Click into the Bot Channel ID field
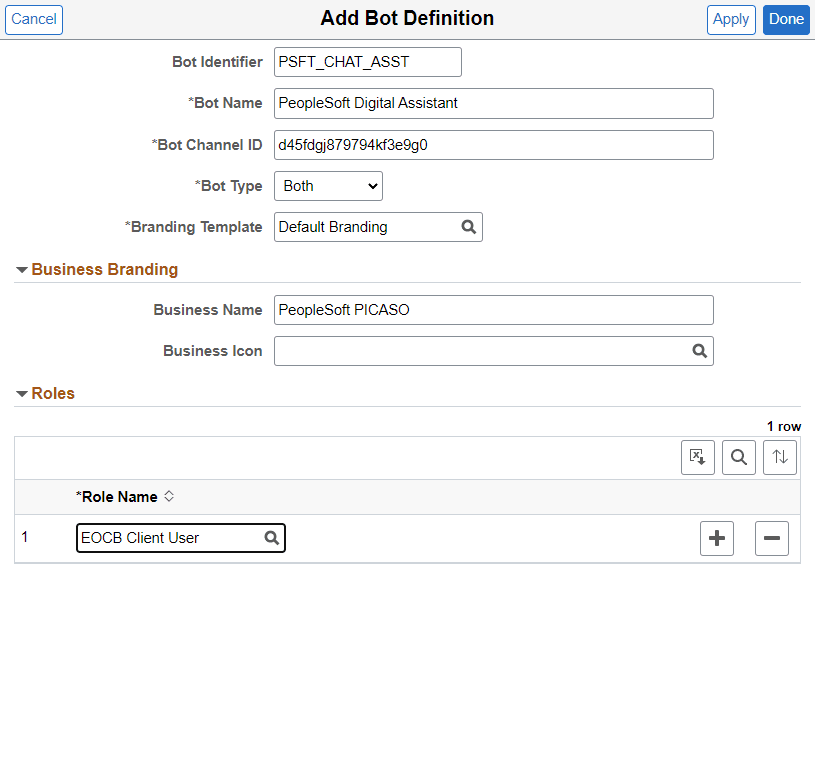 494,145
